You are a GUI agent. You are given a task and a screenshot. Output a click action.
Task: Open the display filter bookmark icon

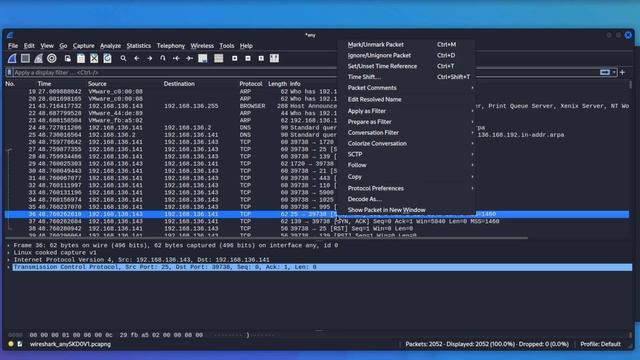pos(9,72)
